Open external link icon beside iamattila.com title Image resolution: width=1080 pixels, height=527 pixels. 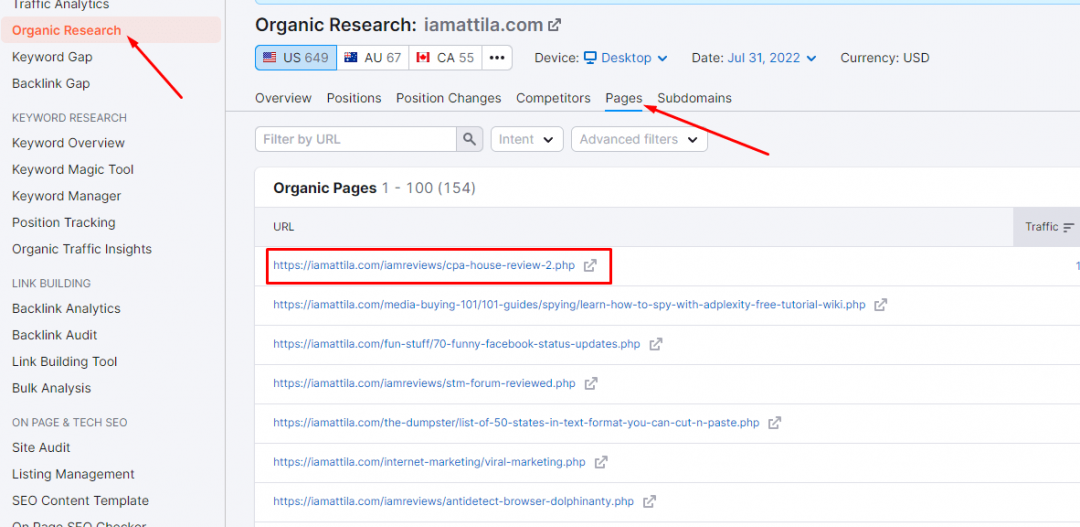(x=555, y=25)
